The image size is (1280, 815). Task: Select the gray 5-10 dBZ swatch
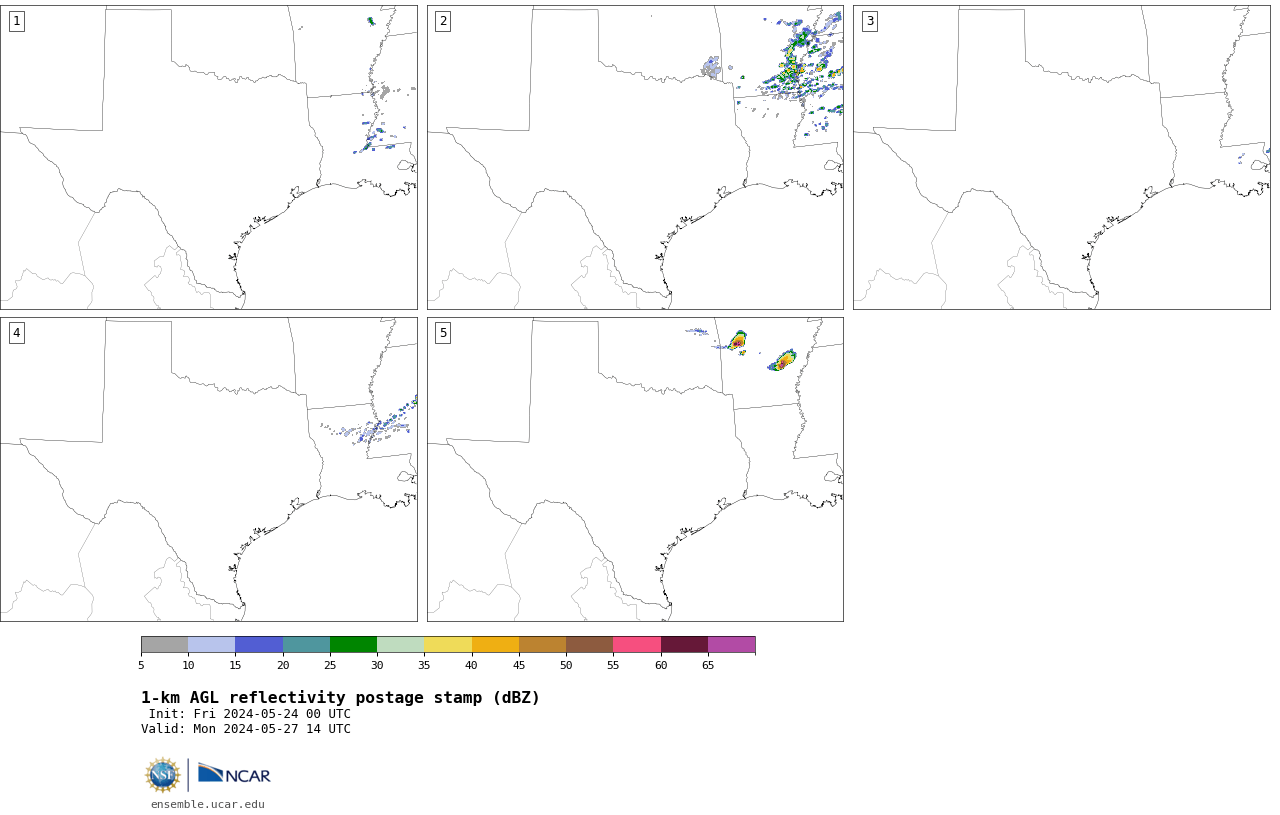tap(164, 644)
